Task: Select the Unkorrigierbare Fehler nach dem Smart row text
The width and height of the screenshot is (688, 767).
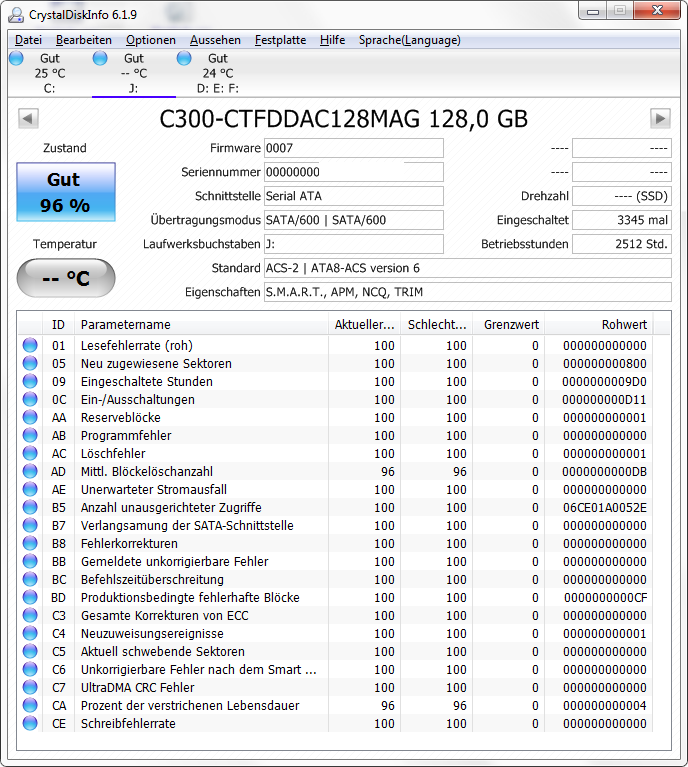Action: point(199,669)
